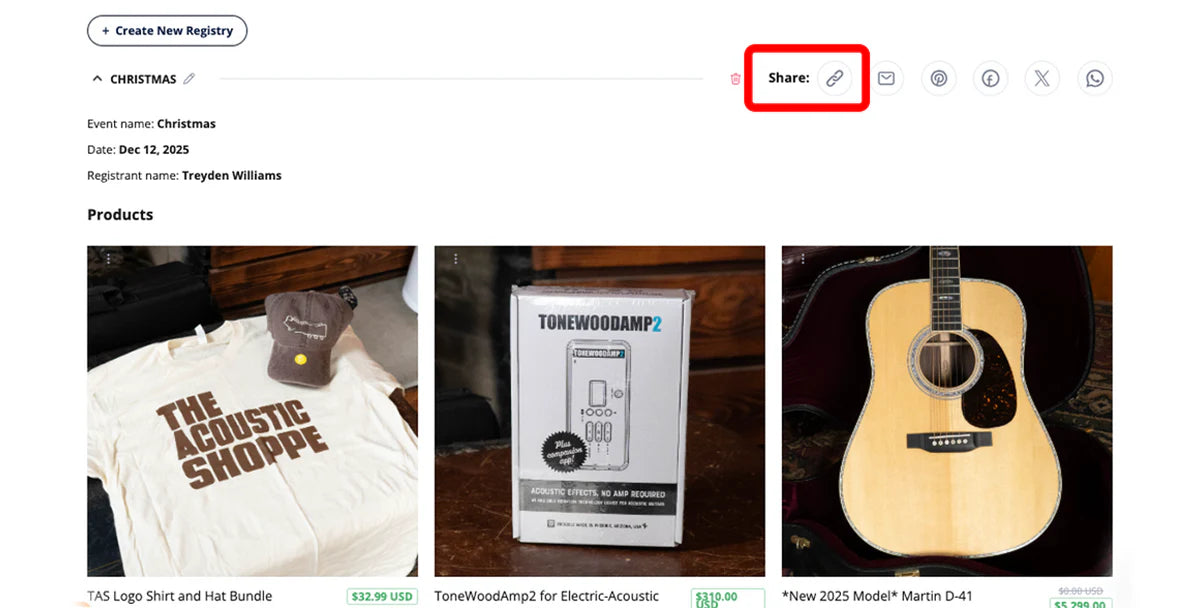Open options menu on ToneWoodAmp2 image

point(455,259)
